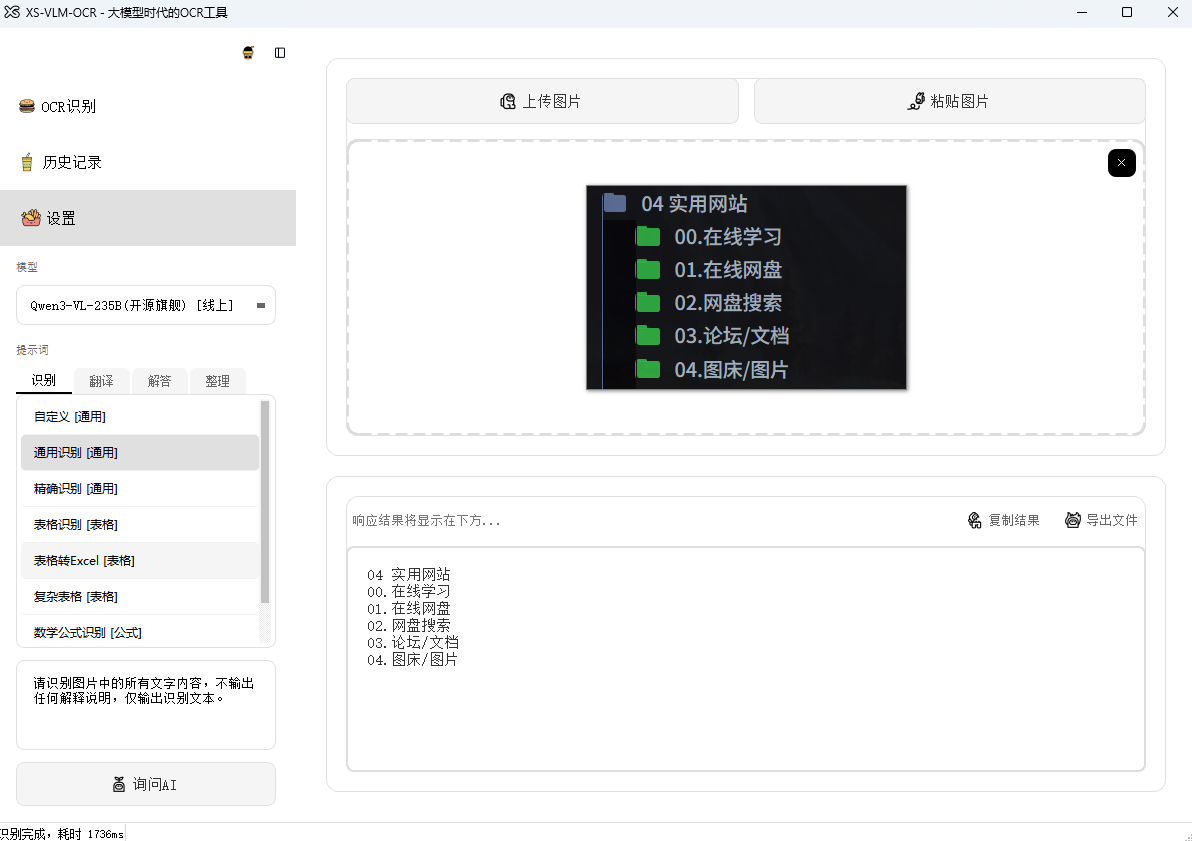
Task: Switch to the 识别 prompt tab
Action: [x=44, y=380]
